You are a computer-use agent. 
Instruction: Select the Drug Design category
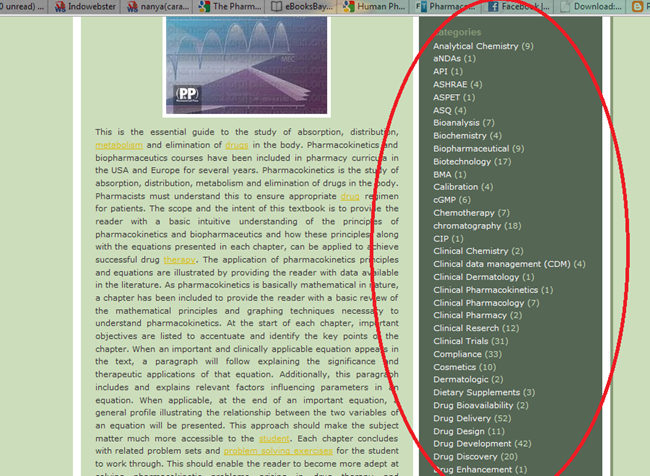coord(469,432)
